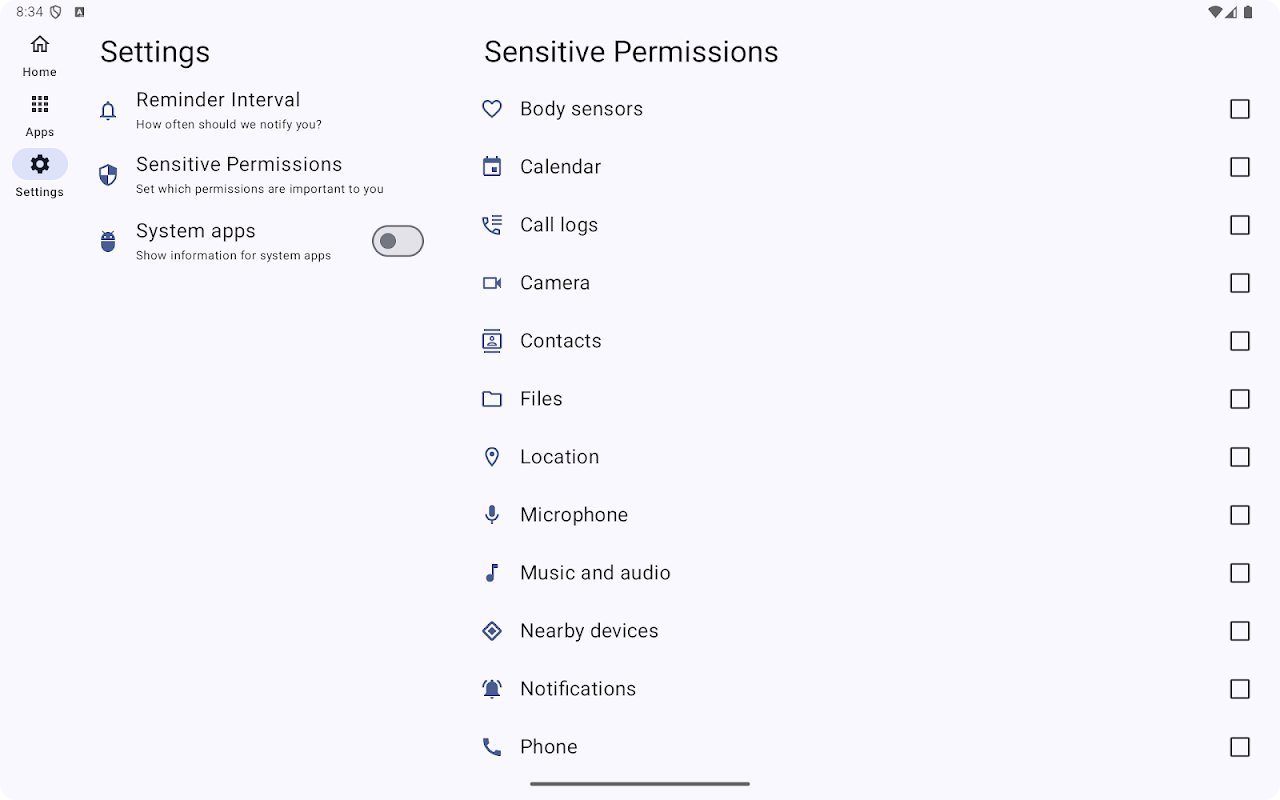Click the Camera video icon

pos(492,283)
